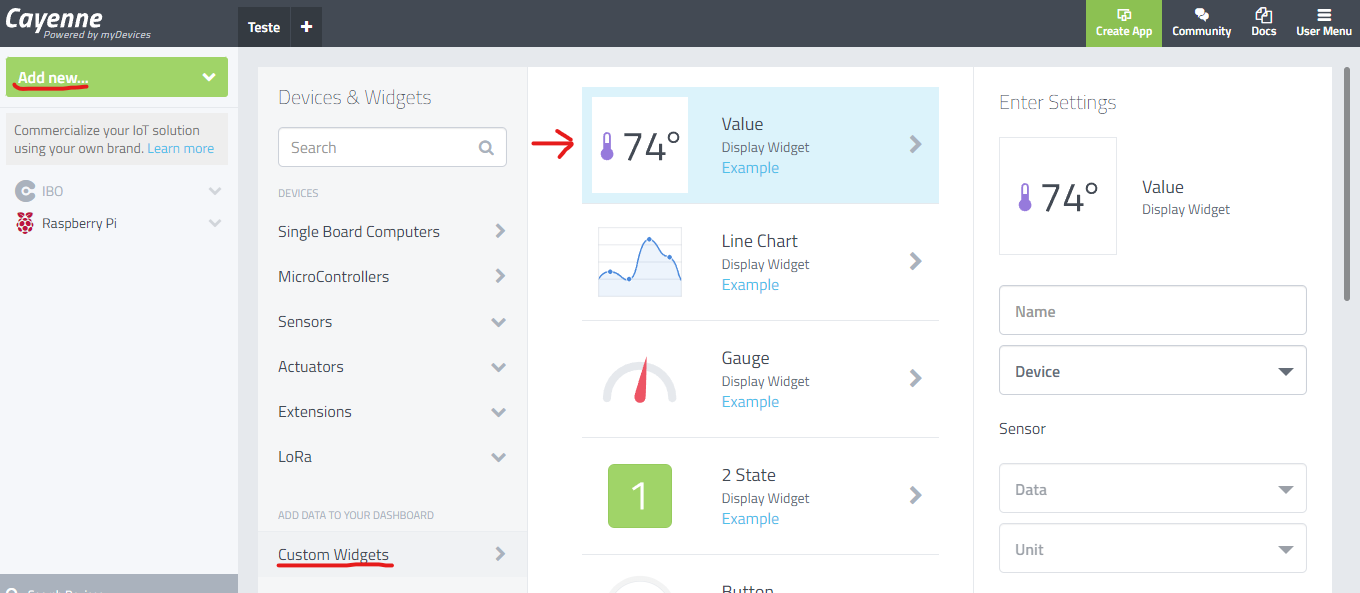
Task: Open the Data dropdown
Action: (1152, 488)
